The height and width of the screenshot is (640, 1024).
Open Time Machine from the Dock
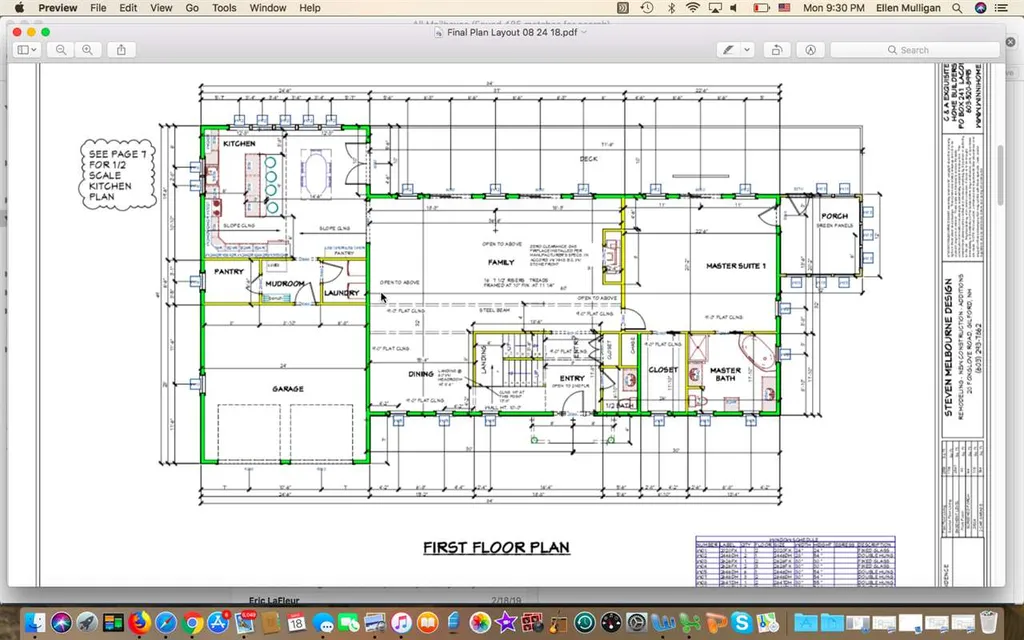(x=584, y=622)
